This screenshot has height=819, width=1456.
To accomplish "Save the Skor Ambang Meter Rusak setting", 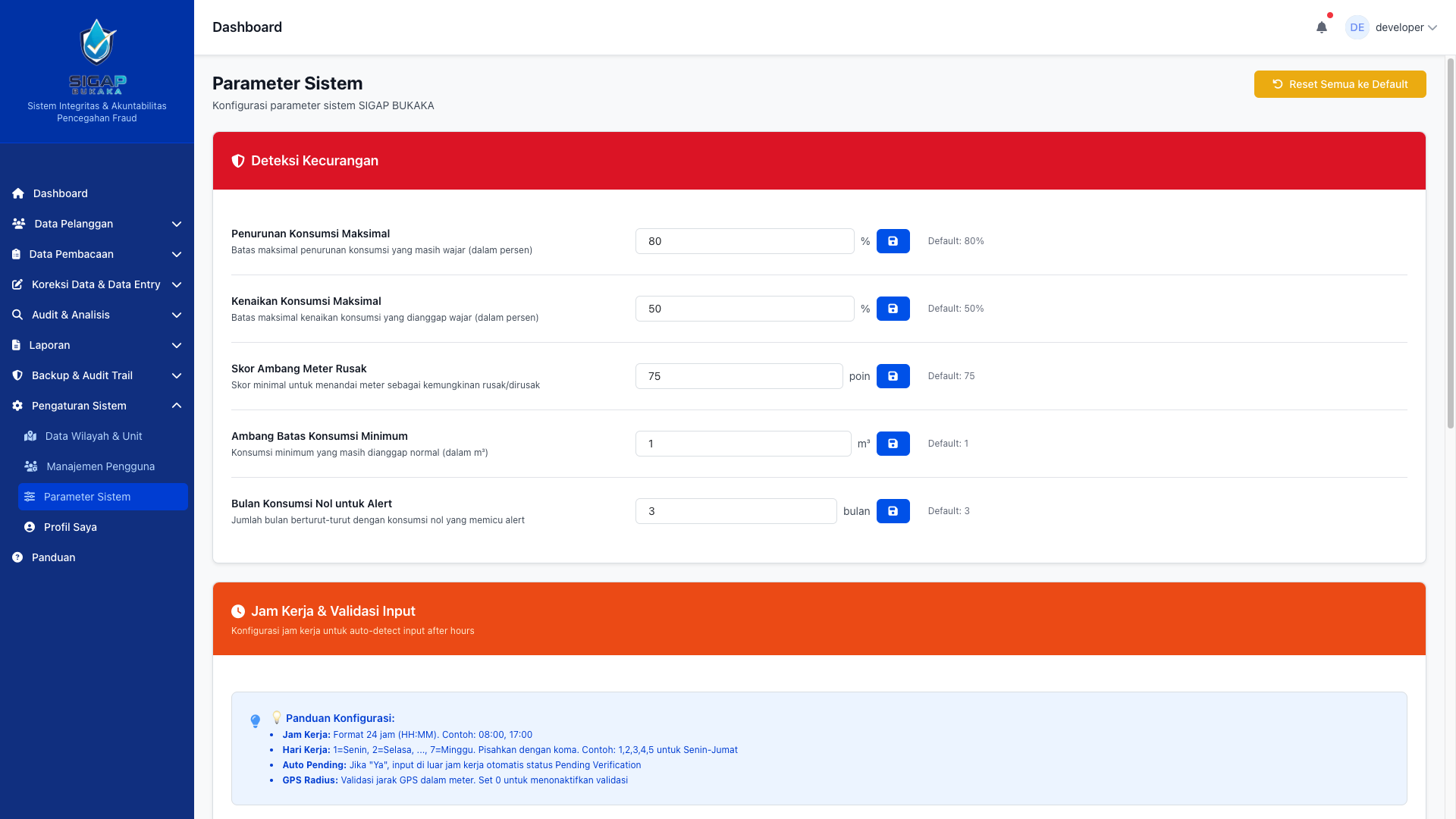I will pyautogui.click(x=893, y=376).
